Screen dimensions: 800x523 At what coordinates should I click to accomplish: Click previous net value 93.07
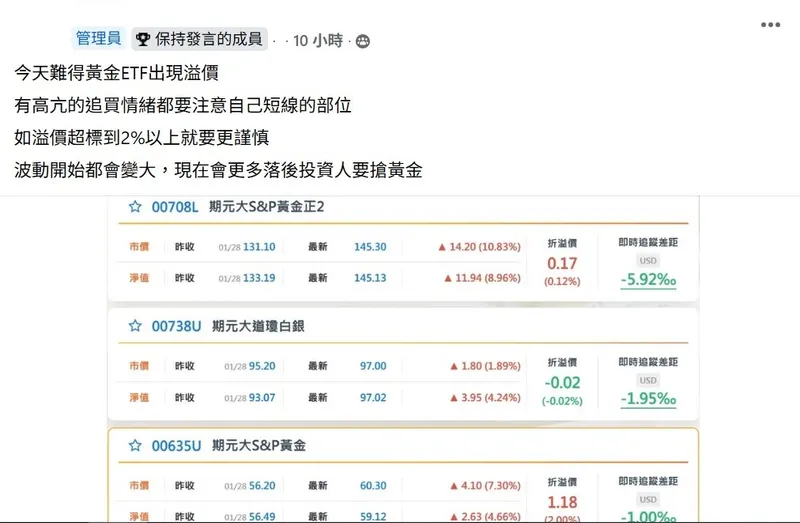262,397
